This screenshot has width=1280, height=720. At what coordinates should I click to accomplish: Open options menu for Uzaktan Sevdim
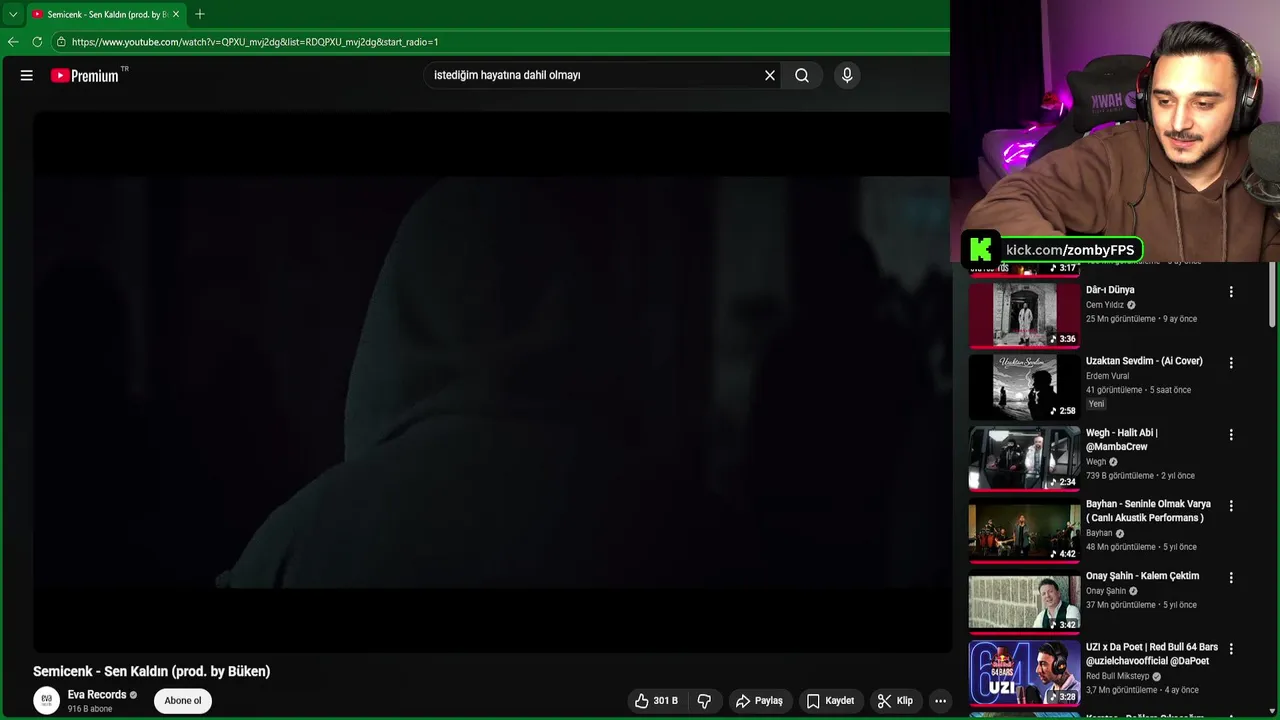(x=1231, y=363)
